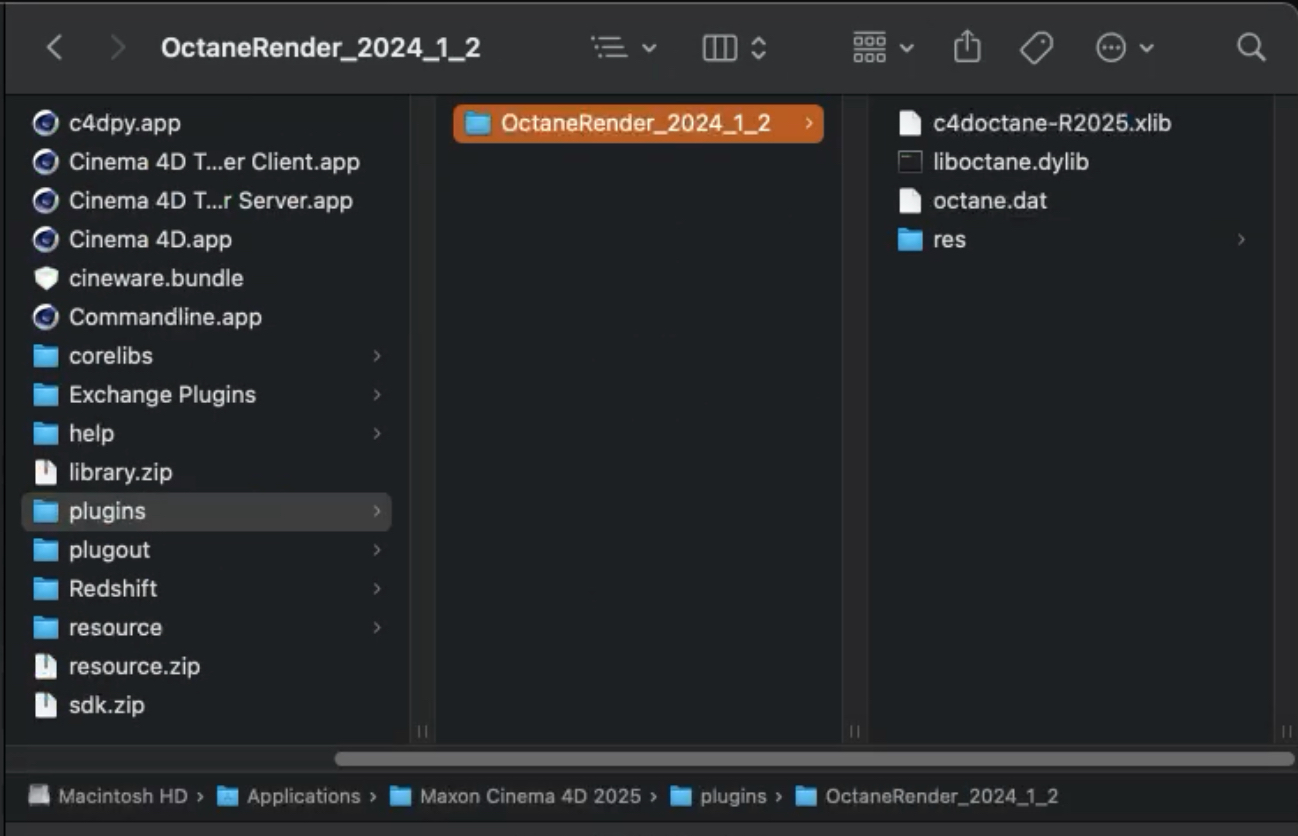This screenshot has height=836, width=1298.
Task: Click the first column's resize handle
Action: click(x=422, y=731)
